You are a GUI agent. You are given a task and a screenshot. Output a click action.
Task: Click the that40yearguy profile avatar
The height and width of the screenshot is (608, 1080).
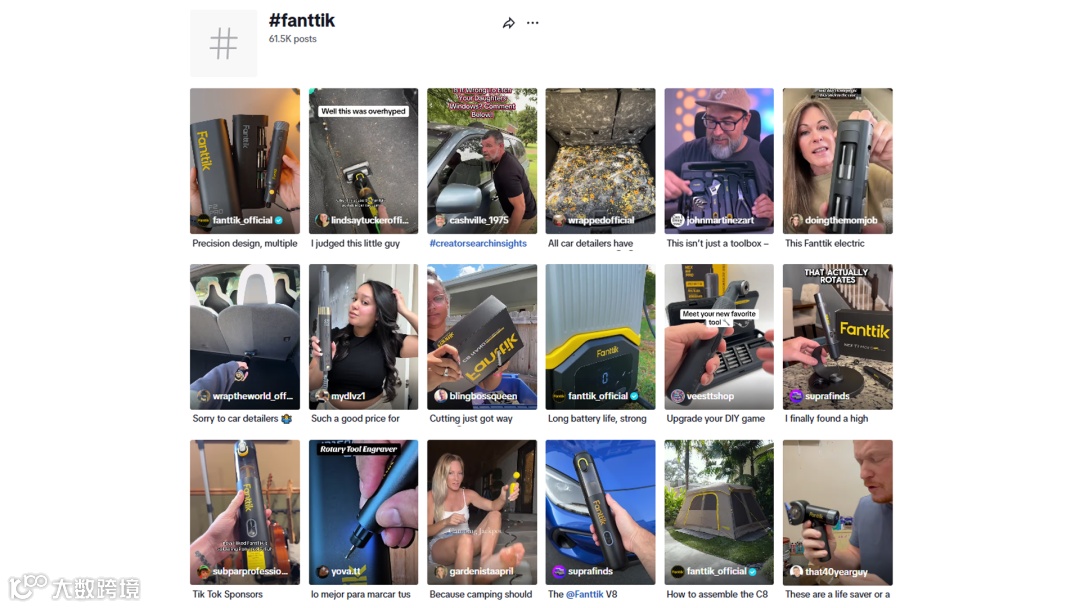coord(796,572)
